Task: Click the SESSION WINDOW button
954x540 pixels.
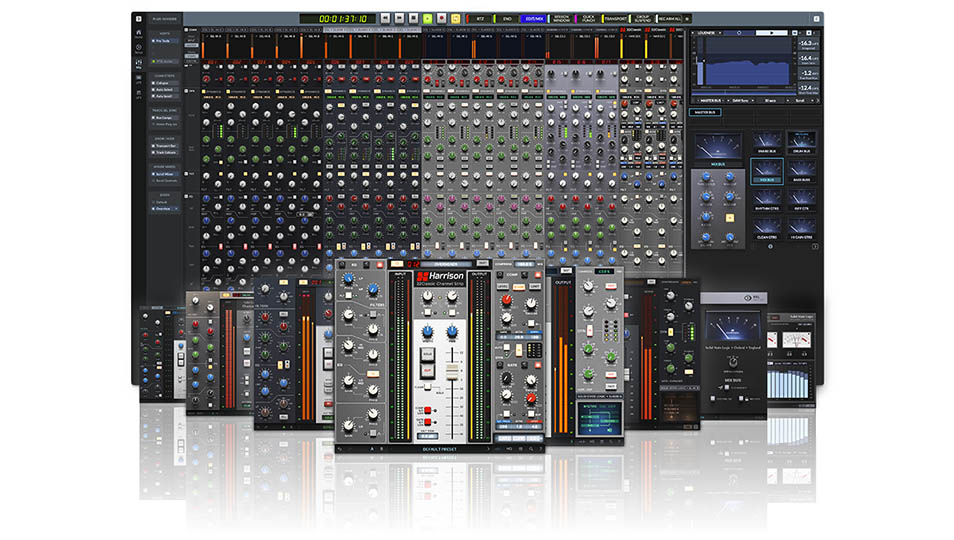Action: [x=562, y=19]
